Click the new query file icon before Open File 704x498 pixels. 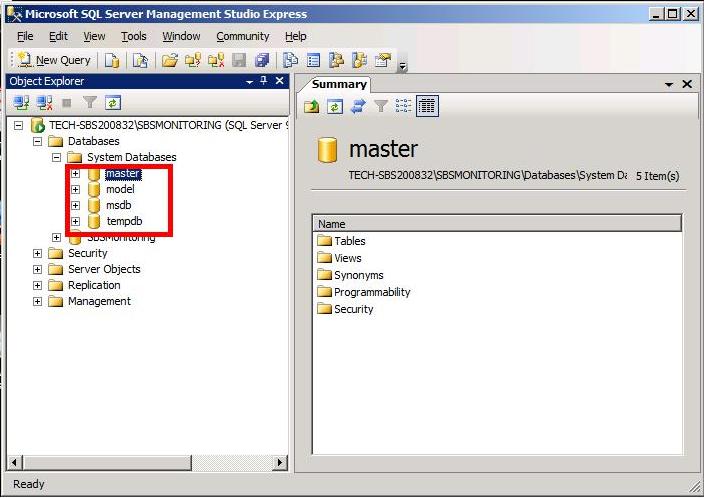[x=140, y=60]
